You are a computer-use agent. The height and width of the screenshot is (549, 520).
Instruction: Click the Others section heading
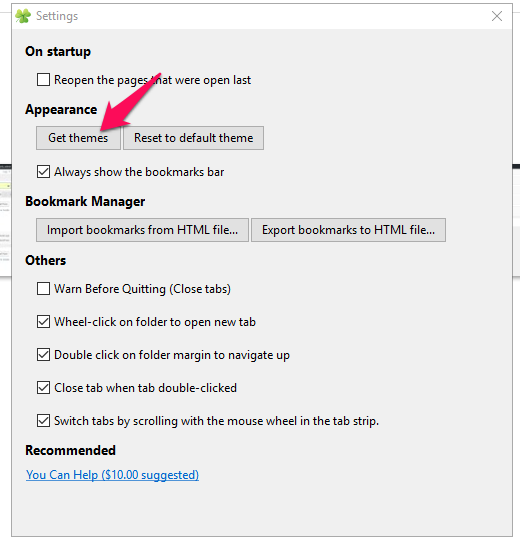point(46,260)
